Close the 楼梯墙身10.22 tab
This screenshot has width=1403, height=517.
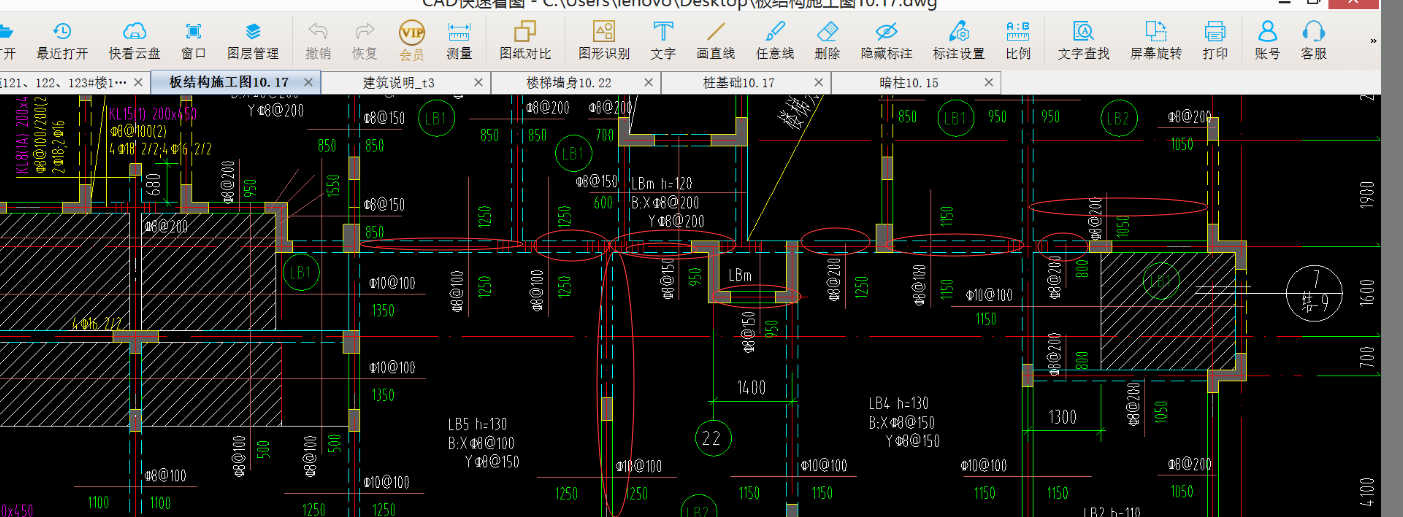pyautogui.click(x=649, y=82)
